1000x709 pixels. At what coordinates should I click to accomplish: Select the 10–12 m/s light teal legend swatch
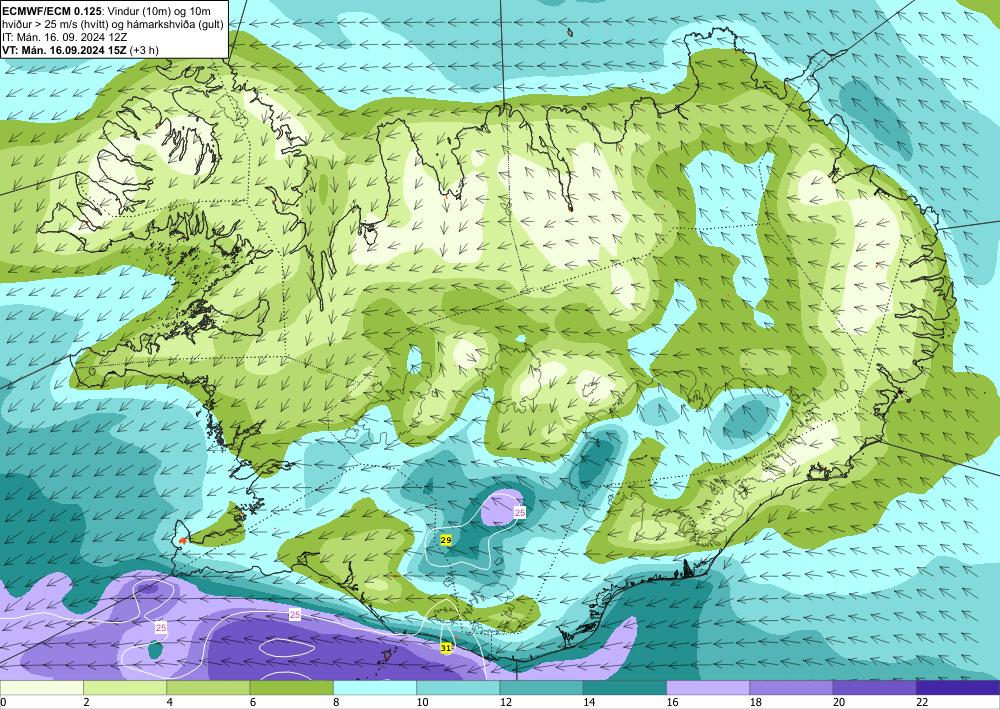click(x=458, y=687)
